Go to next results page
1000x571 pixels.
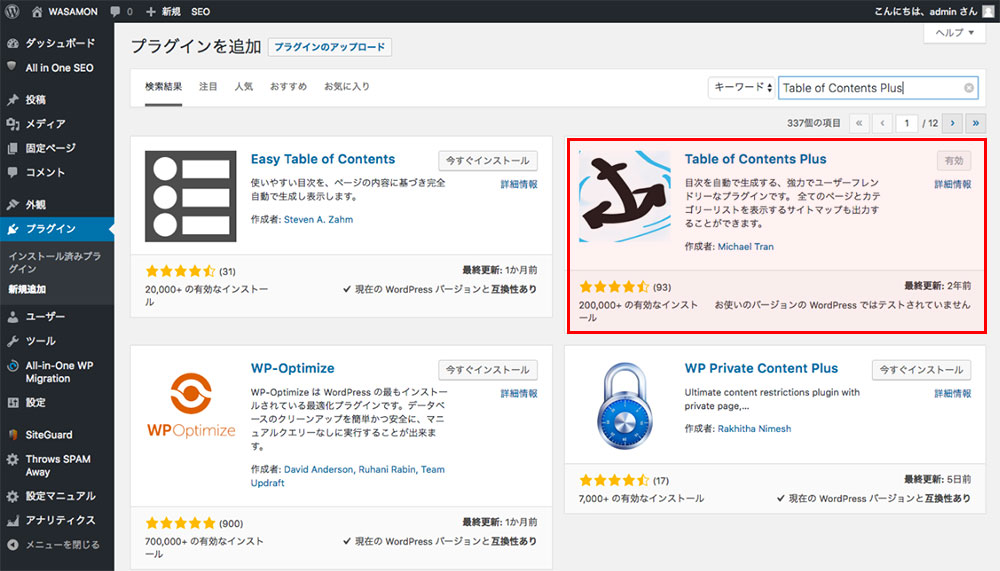tap(952, 123)
